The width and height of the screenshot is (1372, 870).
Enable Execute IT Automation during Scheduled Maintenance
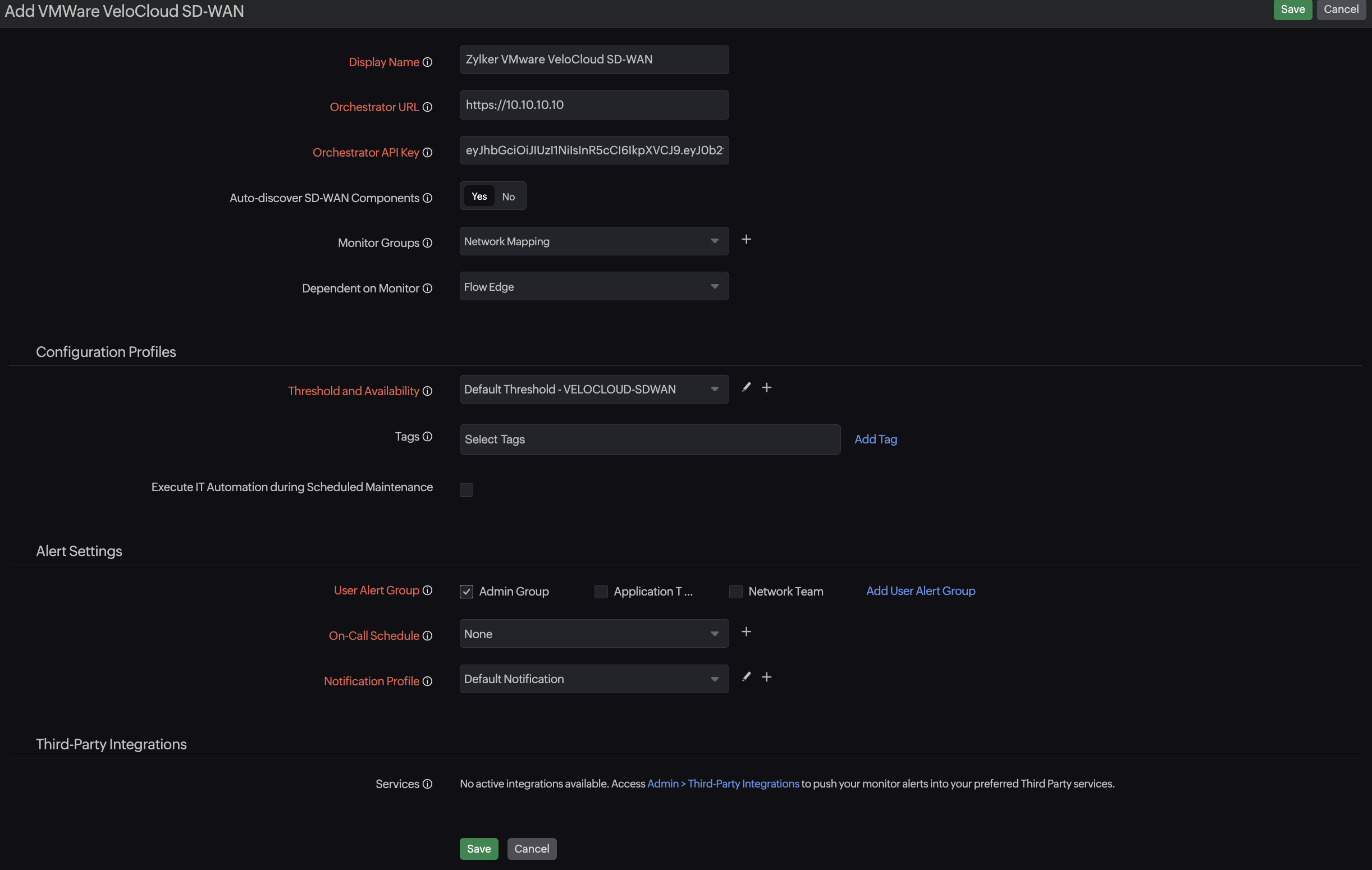click(466, 489)
